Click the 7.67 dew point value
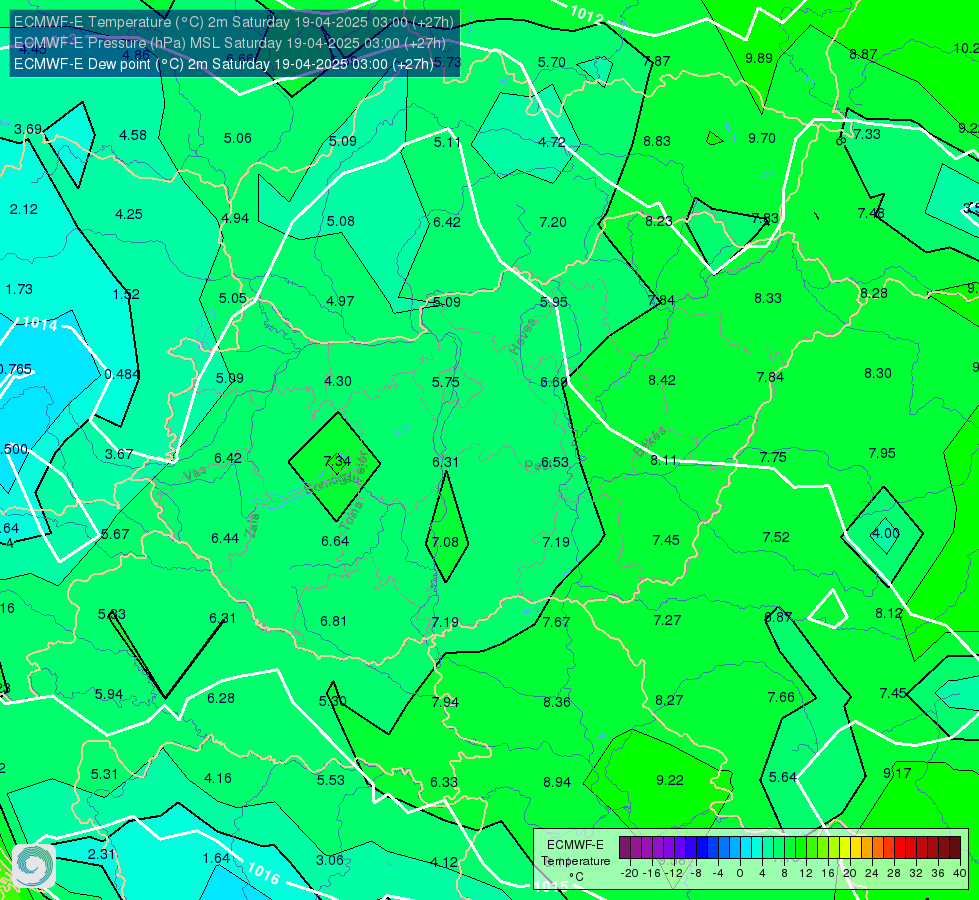This screenshot has height=900, width=979. point(556,622)
